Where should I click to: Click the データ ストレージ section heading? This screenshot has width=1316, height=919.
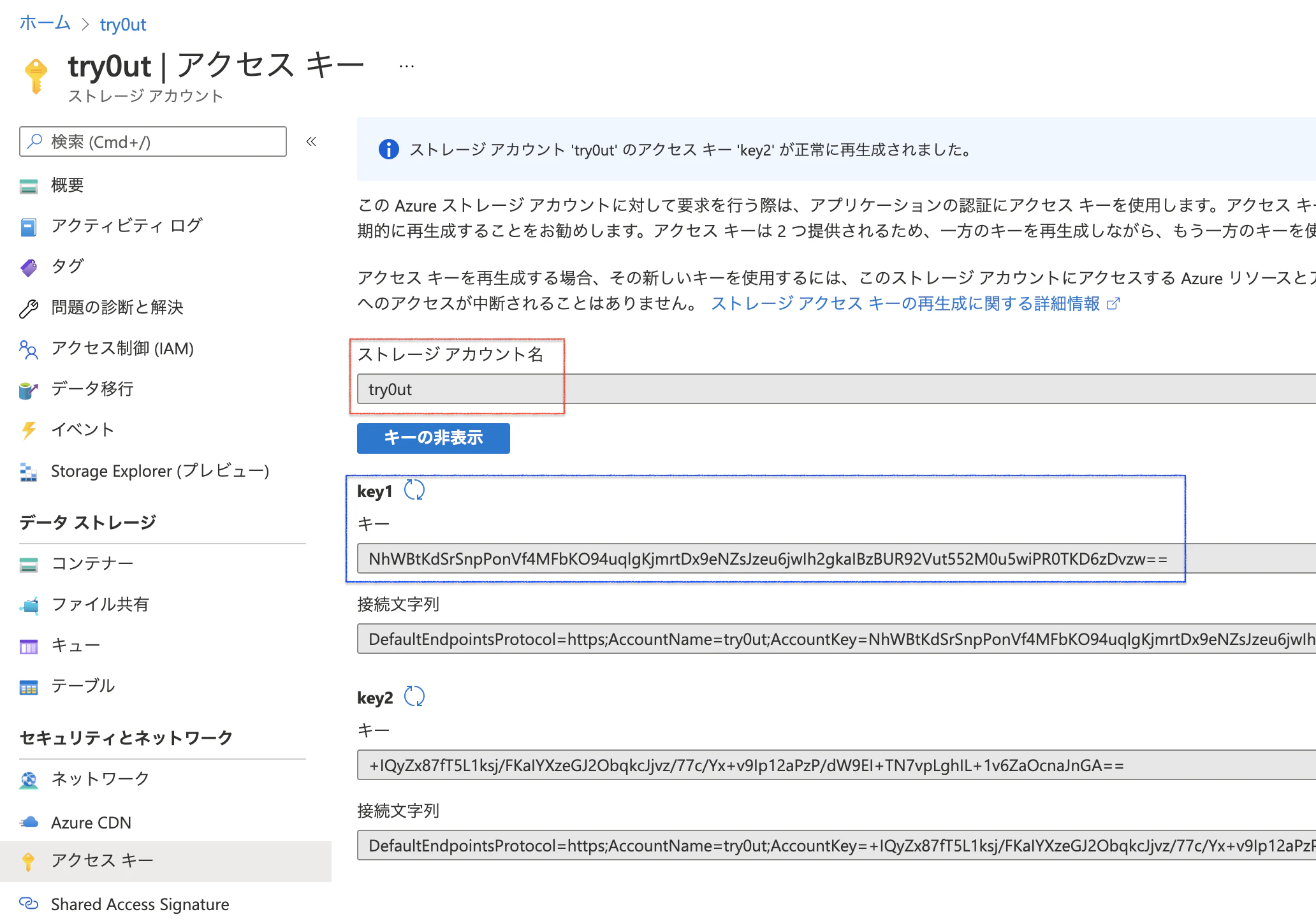tap(88, 523)
